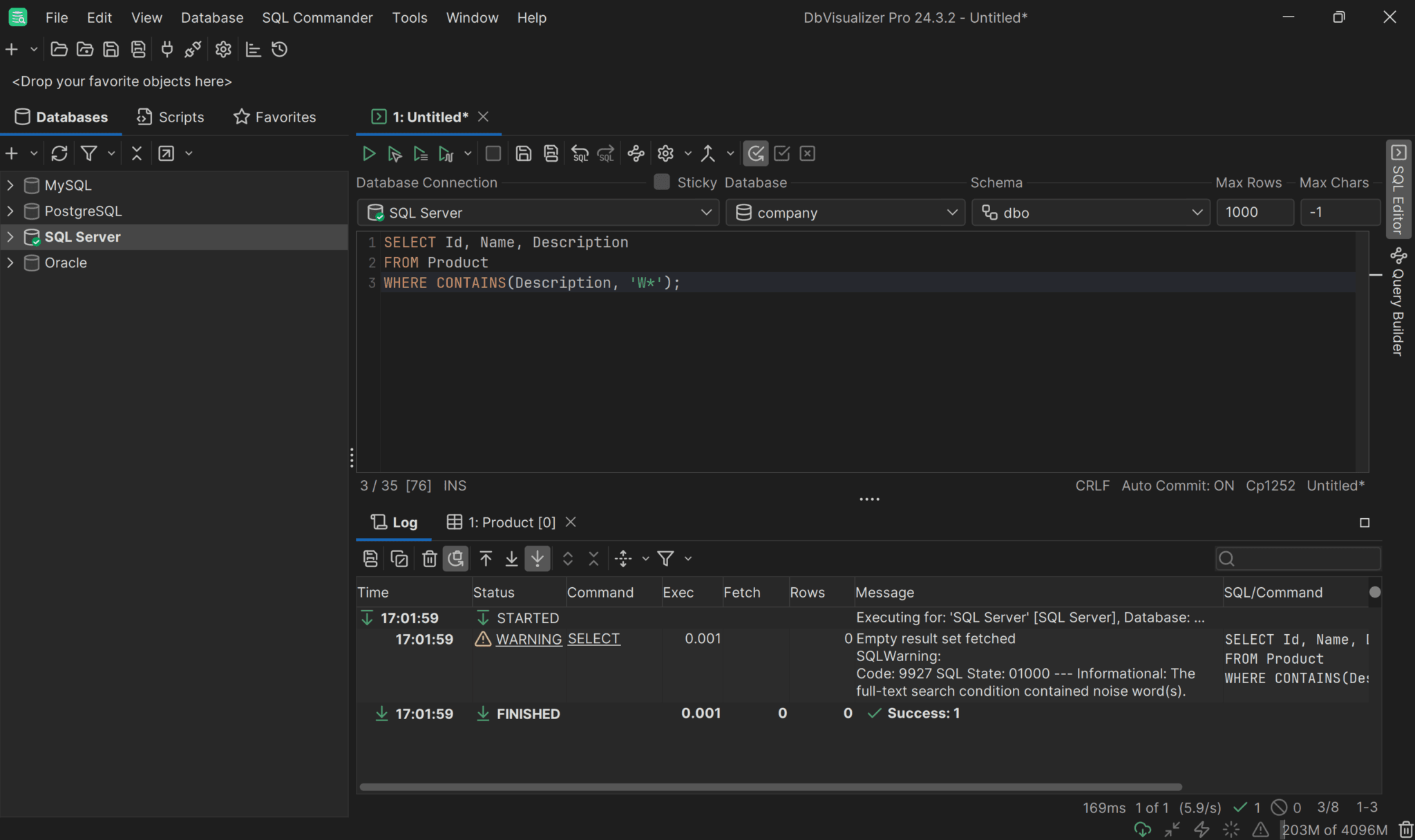The height and width of the screenshot is (840, 1415).
Task: Click the trash icon to clear the log
Action: [x=429, y=558]
